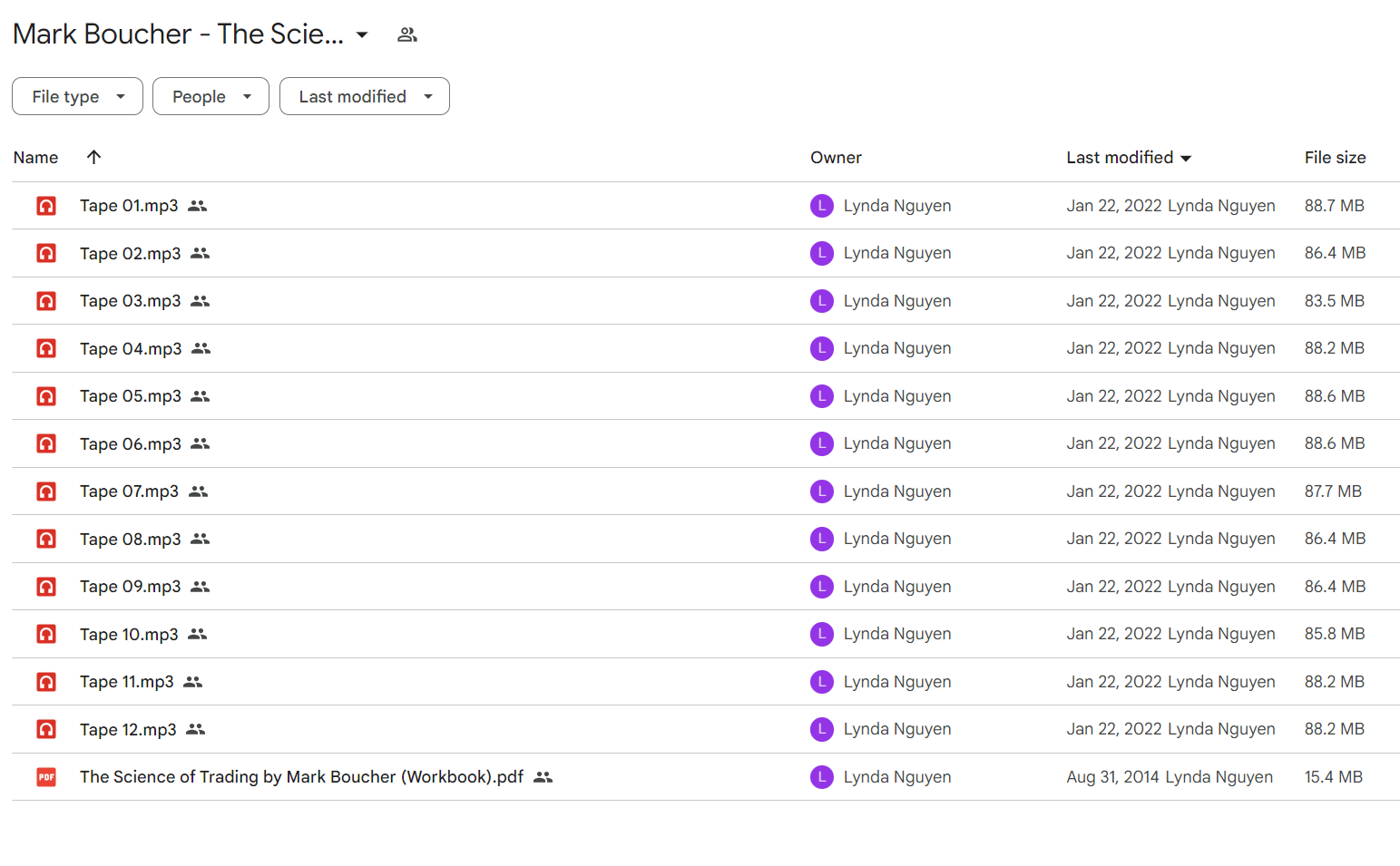Open the file Tape 12.mp3
Image resolution: width=1400 pixels, height=866 pixels.
128,730
